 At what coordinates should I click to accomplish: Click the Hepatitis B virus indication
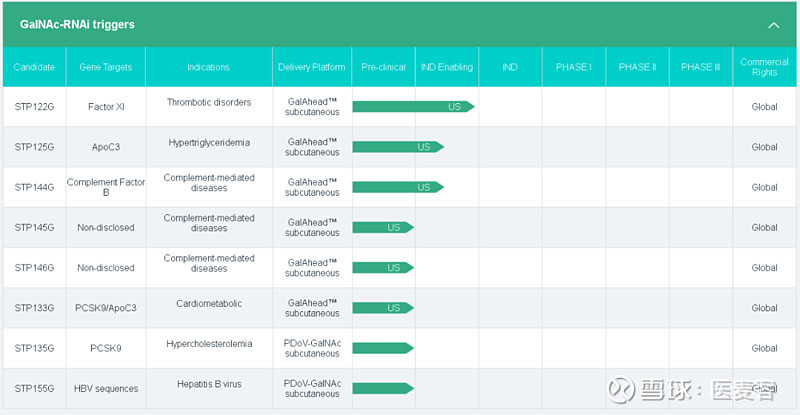point(209,383)
